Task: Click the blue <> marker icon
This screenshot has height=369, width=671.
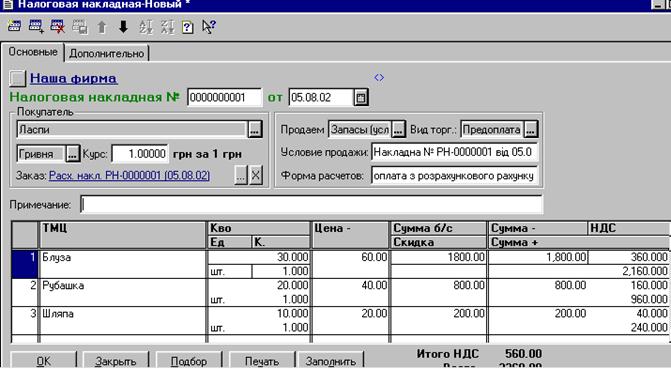Action: 379,77
